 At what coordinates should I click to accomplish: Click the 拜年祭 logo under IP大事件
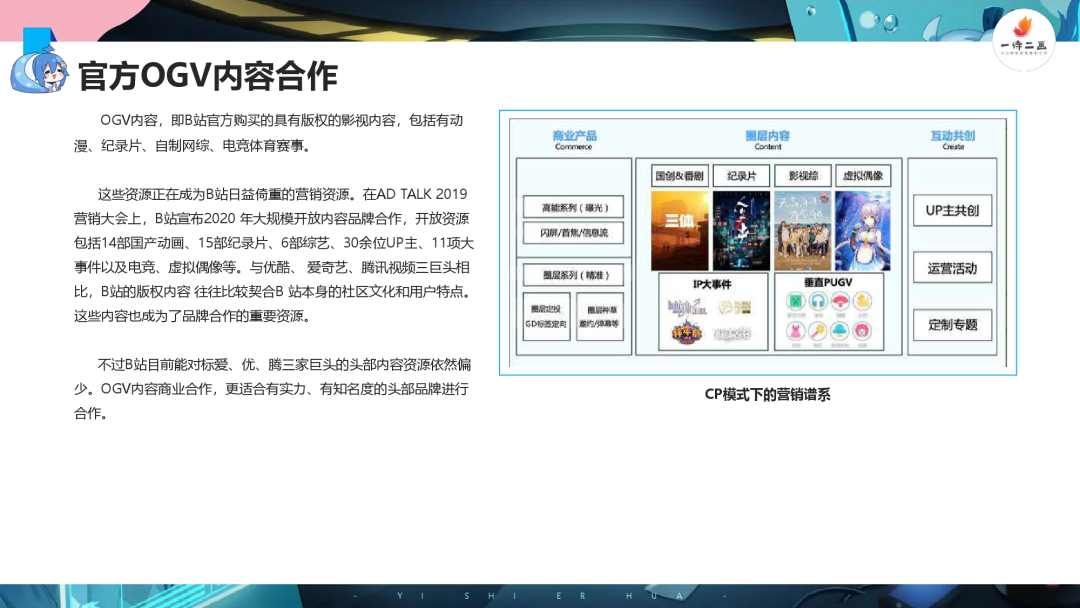(687, 334)
